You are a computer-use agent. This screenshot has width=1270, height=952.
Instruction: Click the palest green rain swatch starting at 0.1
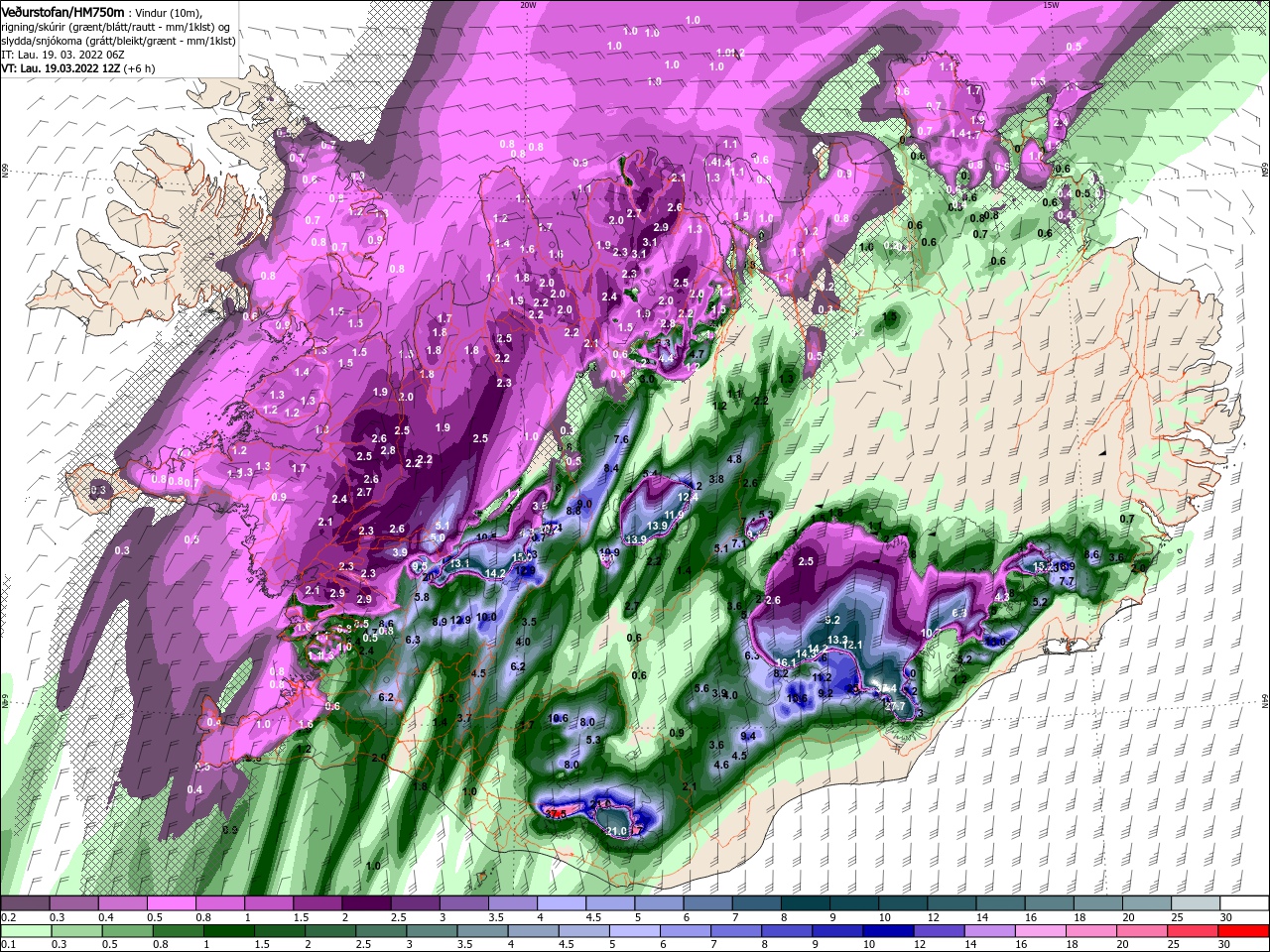pyautogui.click(x=25, y=931)
